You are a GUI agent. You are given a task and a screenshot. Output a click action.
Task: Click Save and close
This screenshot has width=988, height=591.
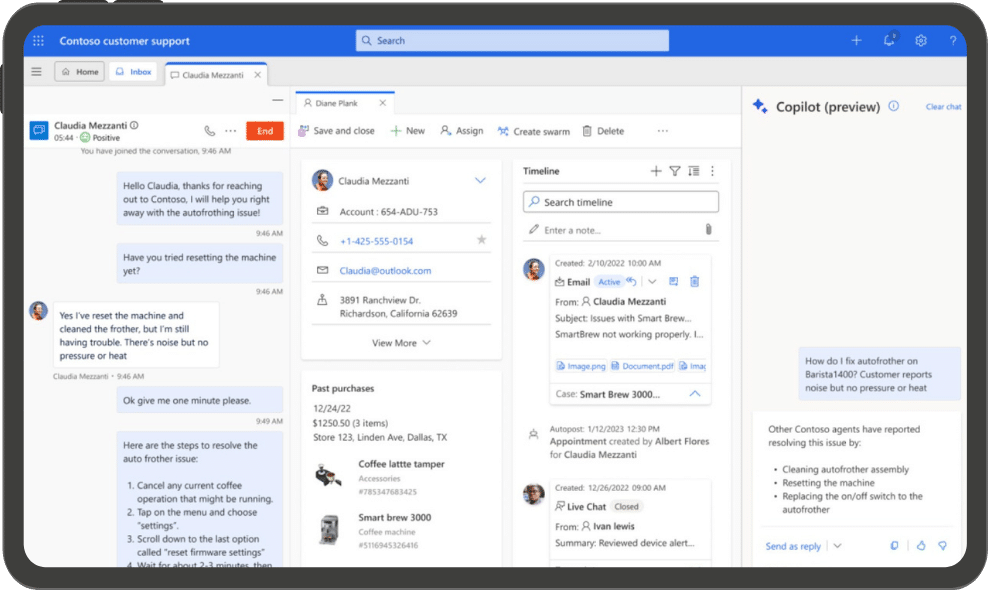[336, 131]
